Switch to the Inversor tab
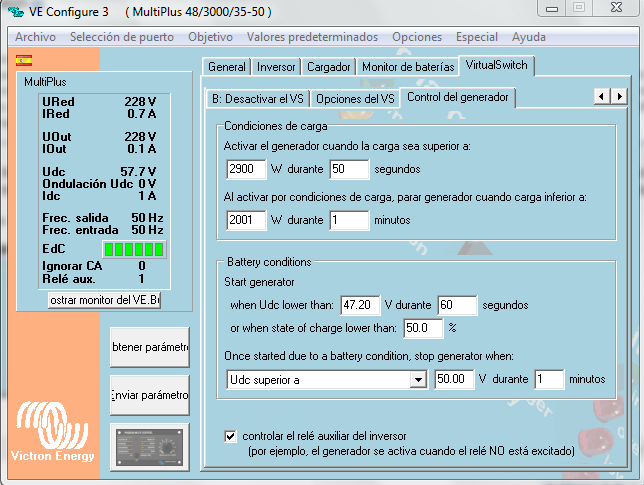Image resolution: width=644 pixels, height=485 pixels. point(276,67)
